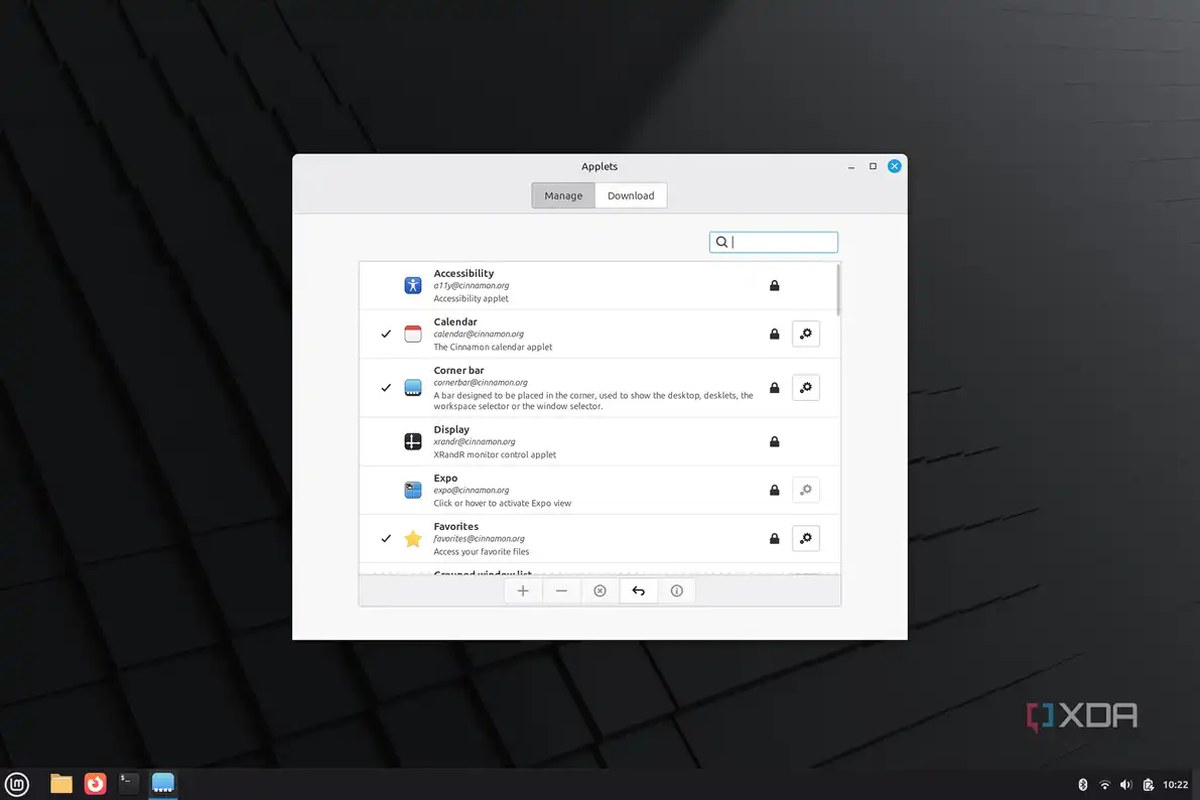Viewport: 1200px width, 800px height.
Task: Click the Corner bar applet icon
Action: click(x=413, y=387)
